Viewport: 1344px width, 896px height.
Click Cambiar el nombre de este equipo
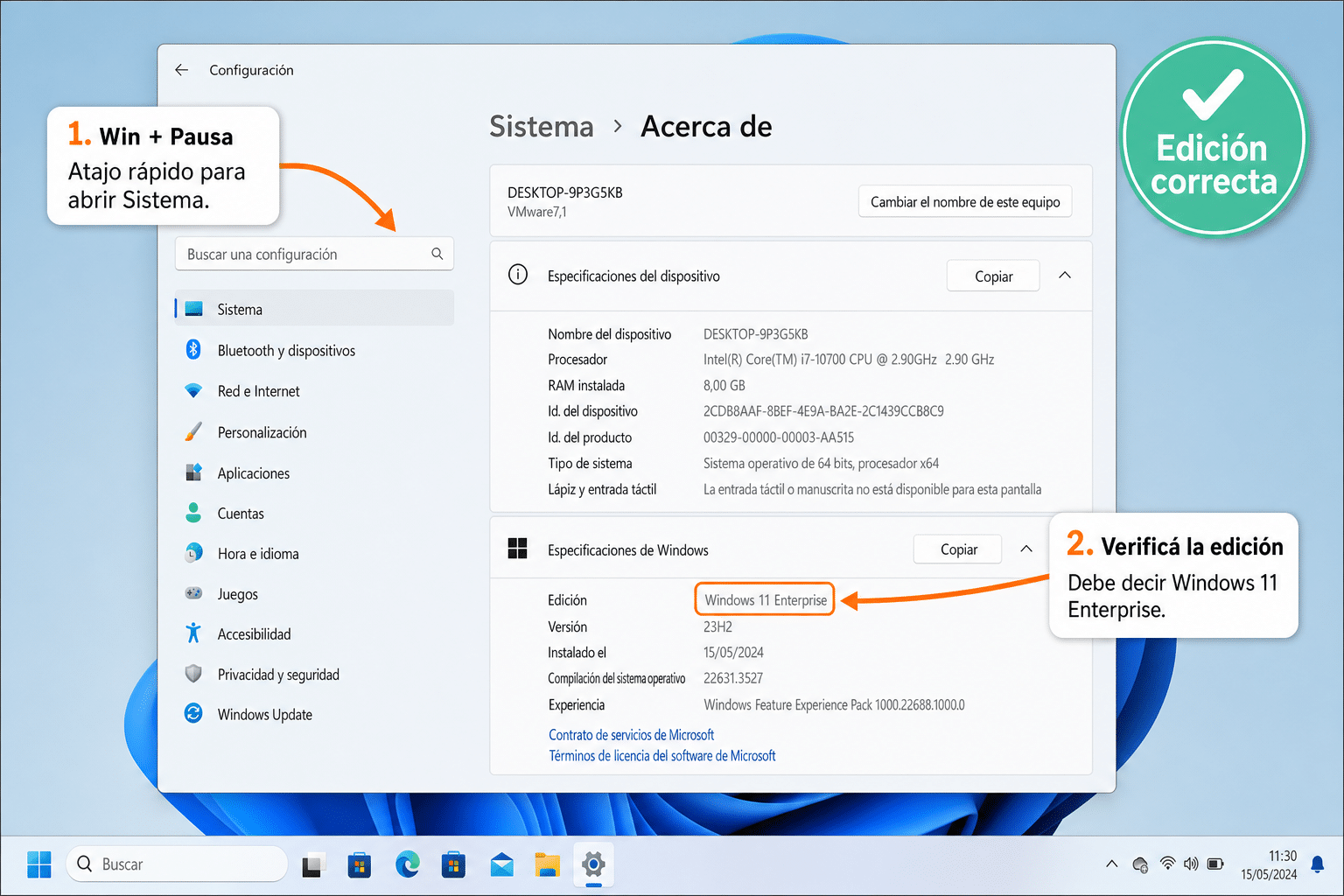tap(965, 201)
